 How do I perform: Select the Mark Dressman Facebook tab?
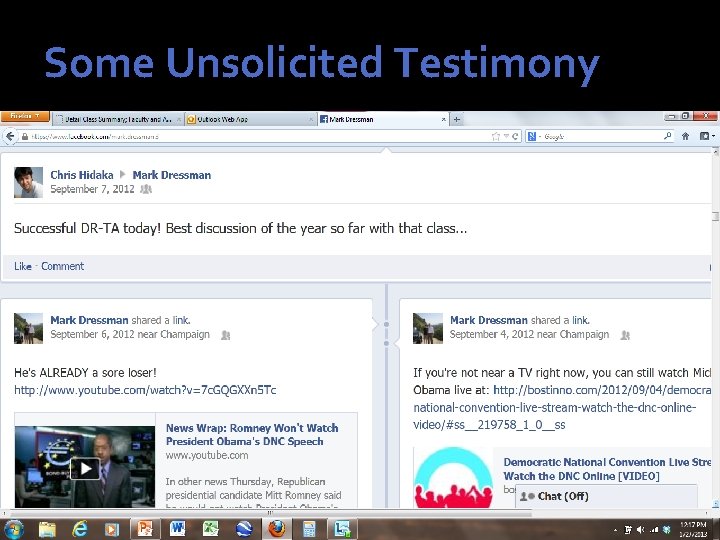[x=382, y=119]
